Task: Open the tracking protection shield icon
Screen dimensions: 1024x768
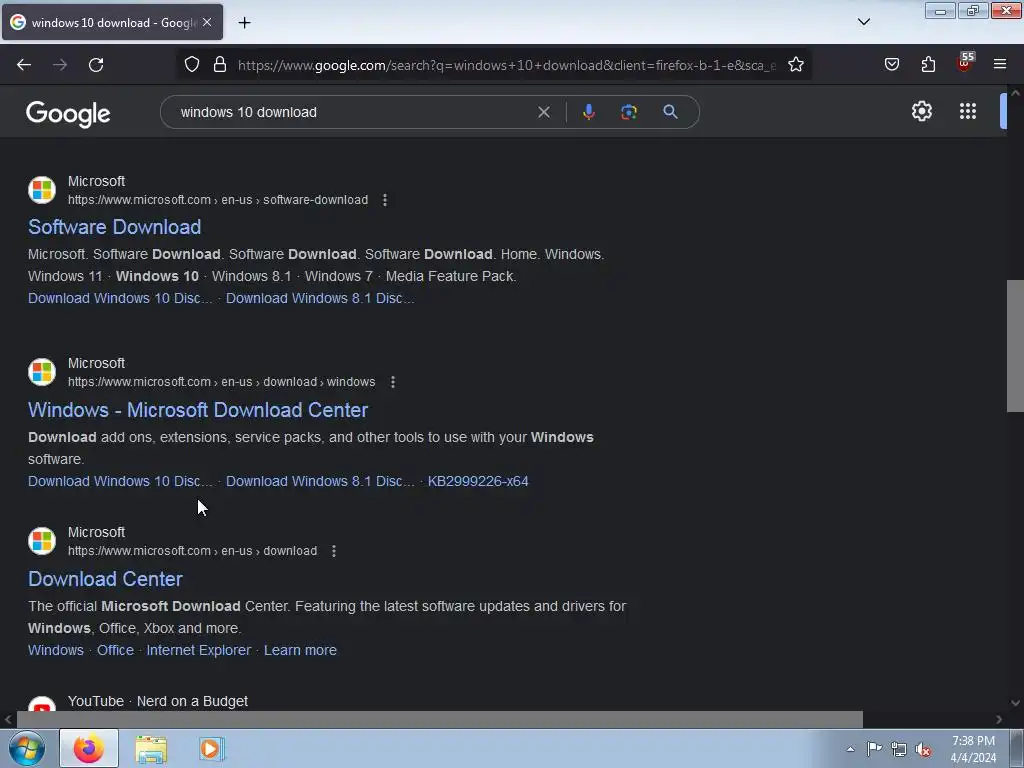Action: [191, 65]
